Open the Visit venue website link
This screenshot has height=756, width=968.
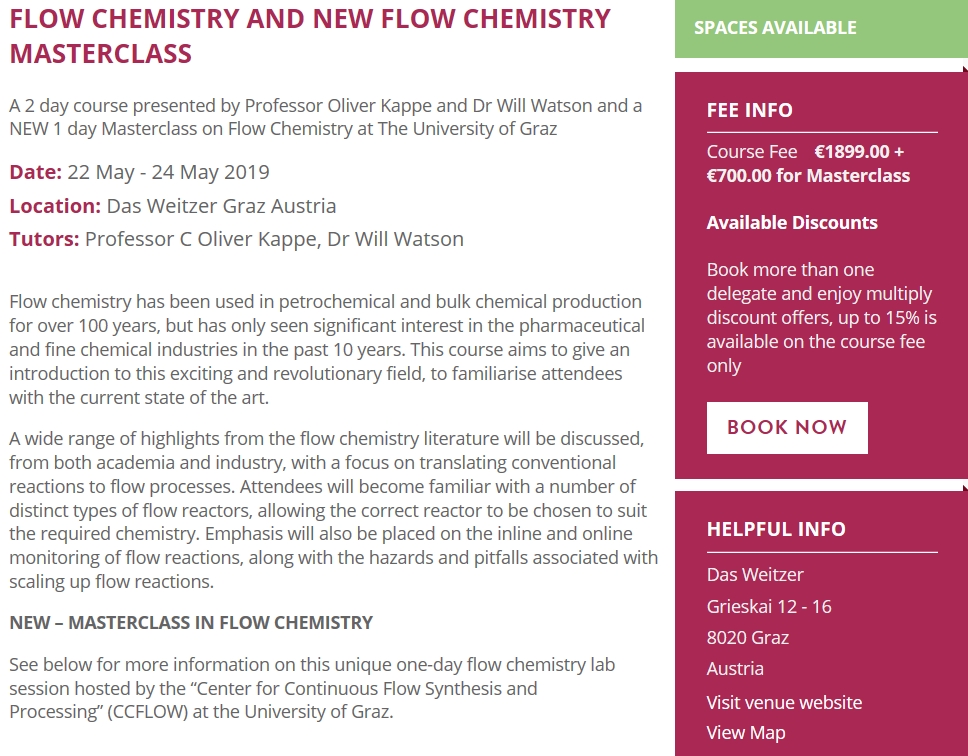tap(784, 702)
